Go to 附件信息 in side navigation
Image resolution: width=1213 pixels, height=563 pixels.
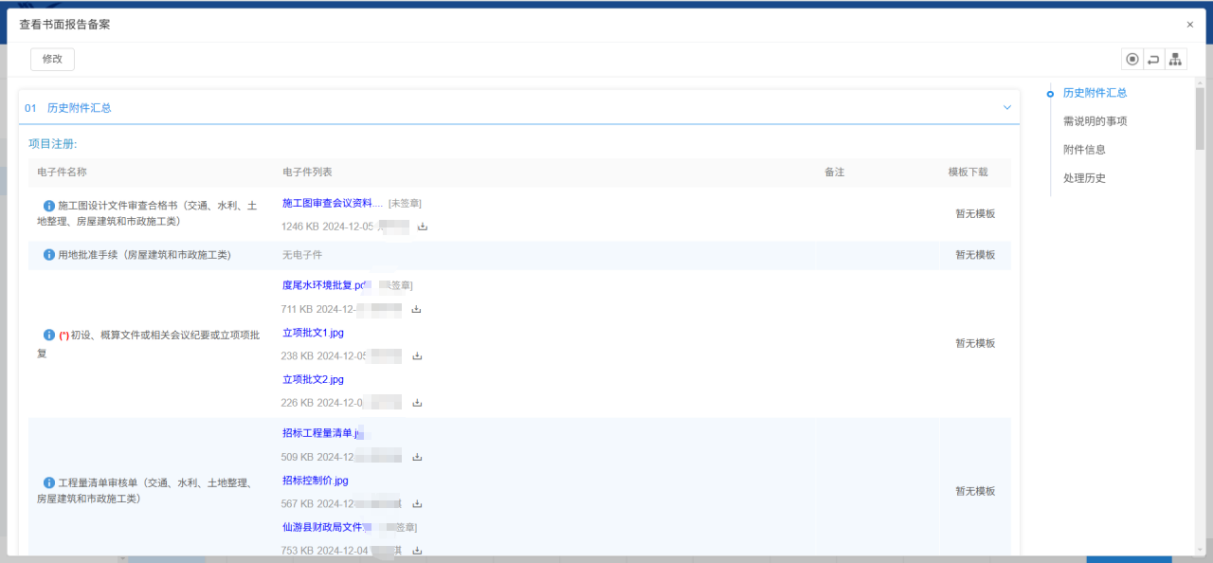pos(1084,149)
